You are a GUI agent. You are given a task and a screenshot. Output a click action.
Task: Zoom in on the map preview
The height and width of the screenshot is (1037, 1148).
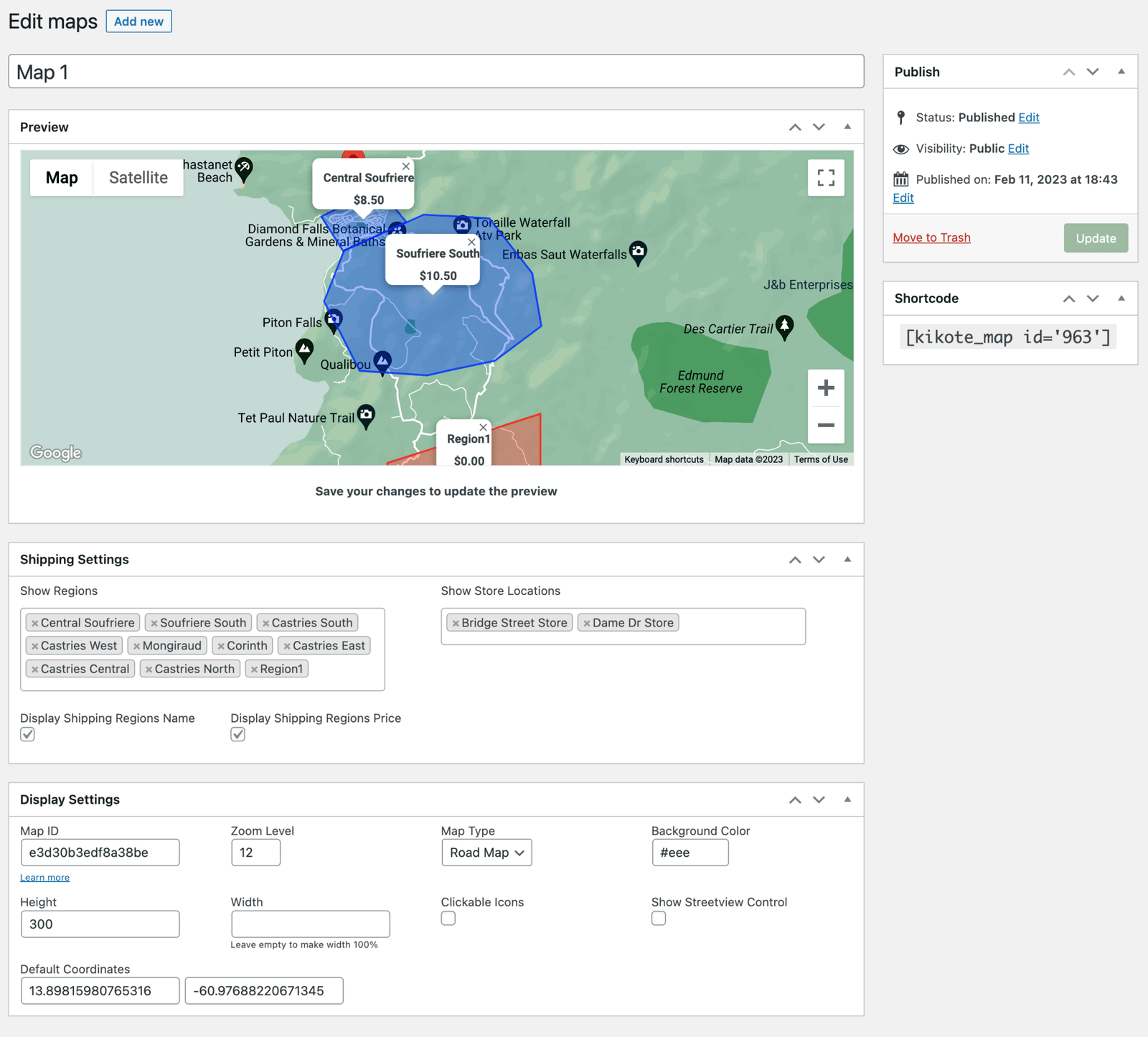tap(826, 388)
